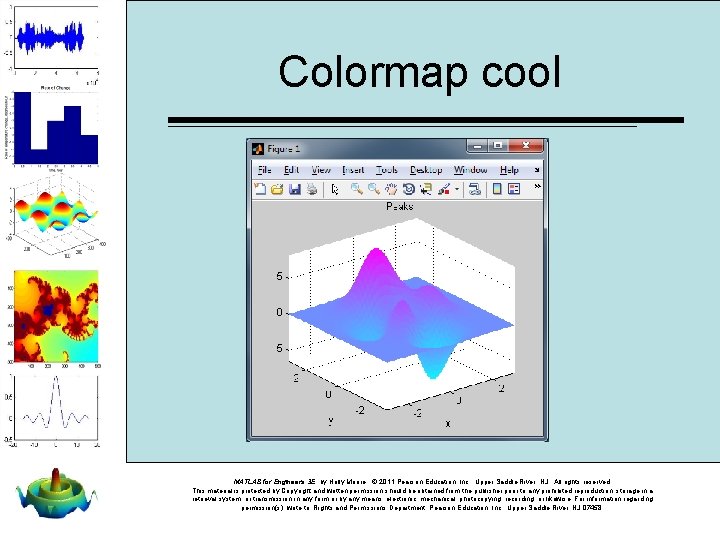This screenshot has width=720, height=540.
Task: Open a file with the folder icon
Action: [277, 189]
